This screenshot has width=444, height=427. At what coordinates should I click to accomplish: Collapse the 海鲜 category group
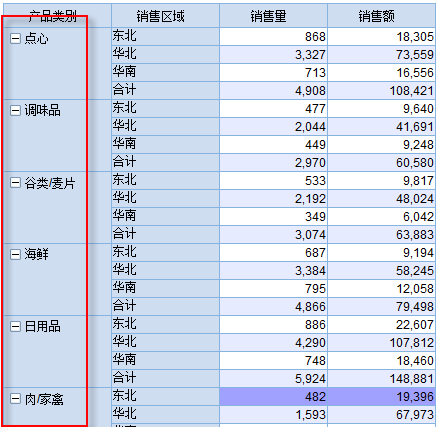[15, 255]
